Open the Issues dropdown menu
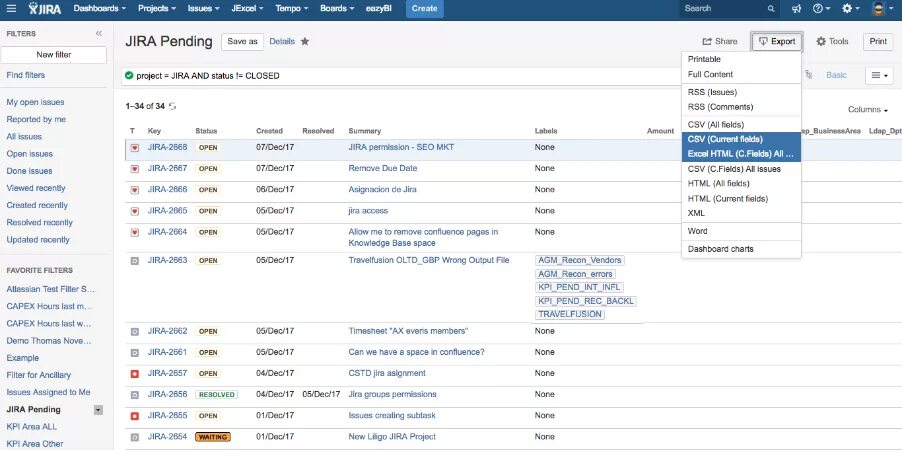The width and height of the screenshot is (902, 450). (204, 9)
